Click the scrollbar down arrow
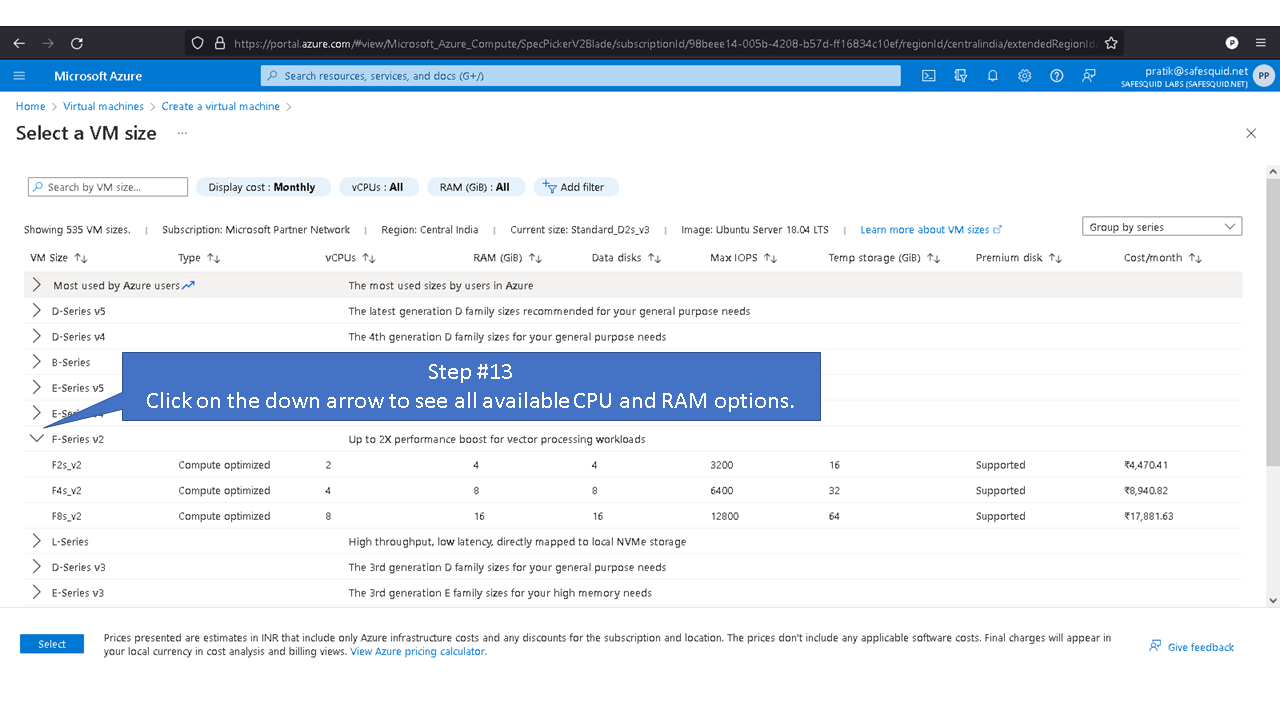The height and width of the screenshot is (720, 1280). (x=1272, y=601)
